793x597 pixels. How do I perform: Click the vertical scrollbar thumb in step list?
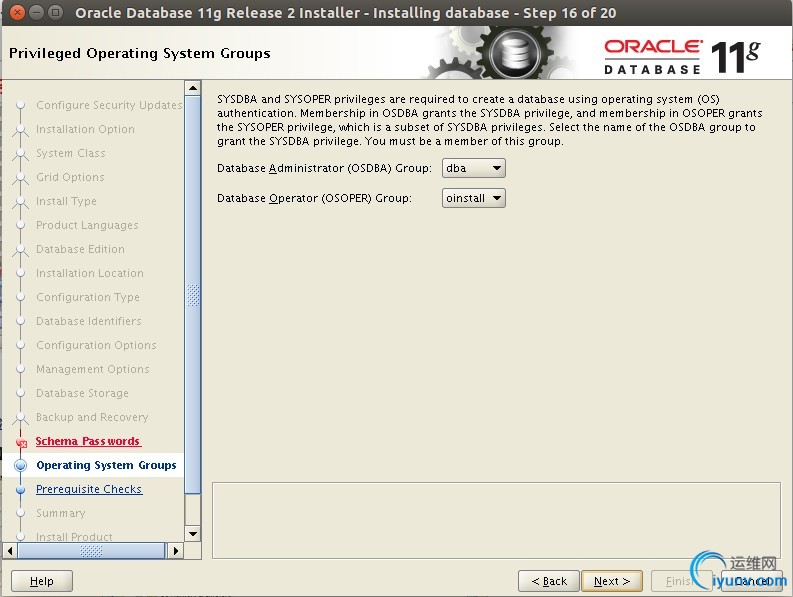[x=193, y=294]
